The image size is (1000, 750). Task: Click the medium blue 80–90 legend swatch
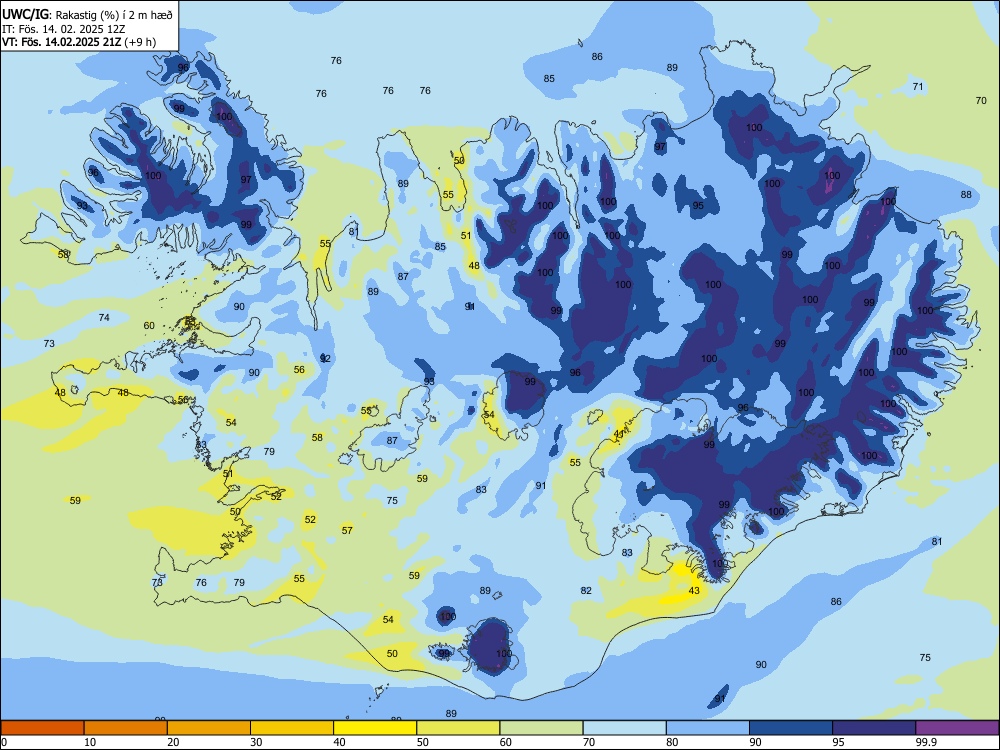click(x=708, y=728)
